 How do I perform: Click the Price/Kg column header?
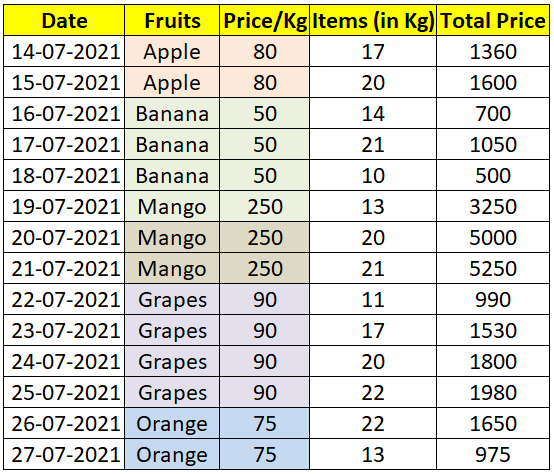click(x=265, y=20)
